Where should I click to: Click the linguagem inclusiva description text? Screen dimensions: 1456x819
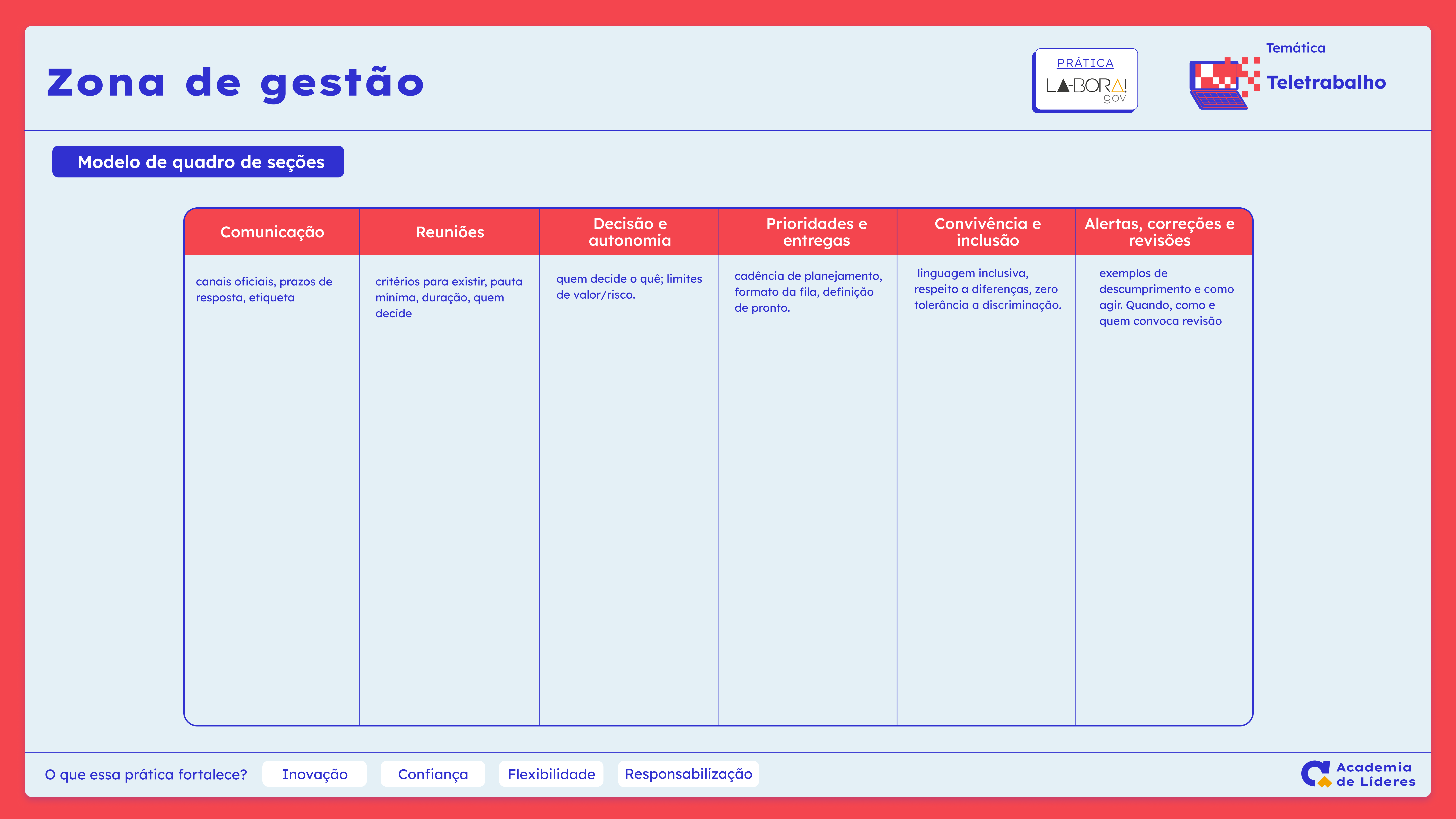click(987, 289)
